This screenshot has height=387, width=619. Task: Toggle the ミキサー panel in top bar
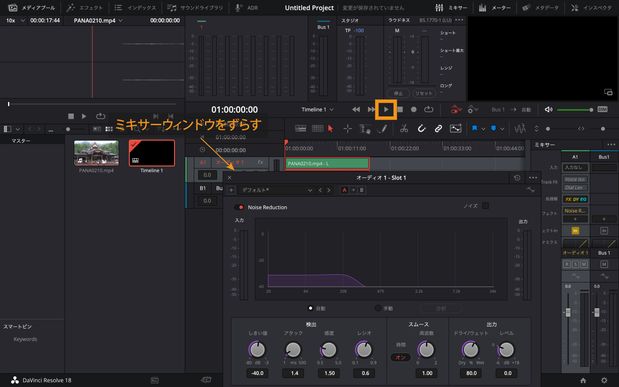tap(451, 8)
